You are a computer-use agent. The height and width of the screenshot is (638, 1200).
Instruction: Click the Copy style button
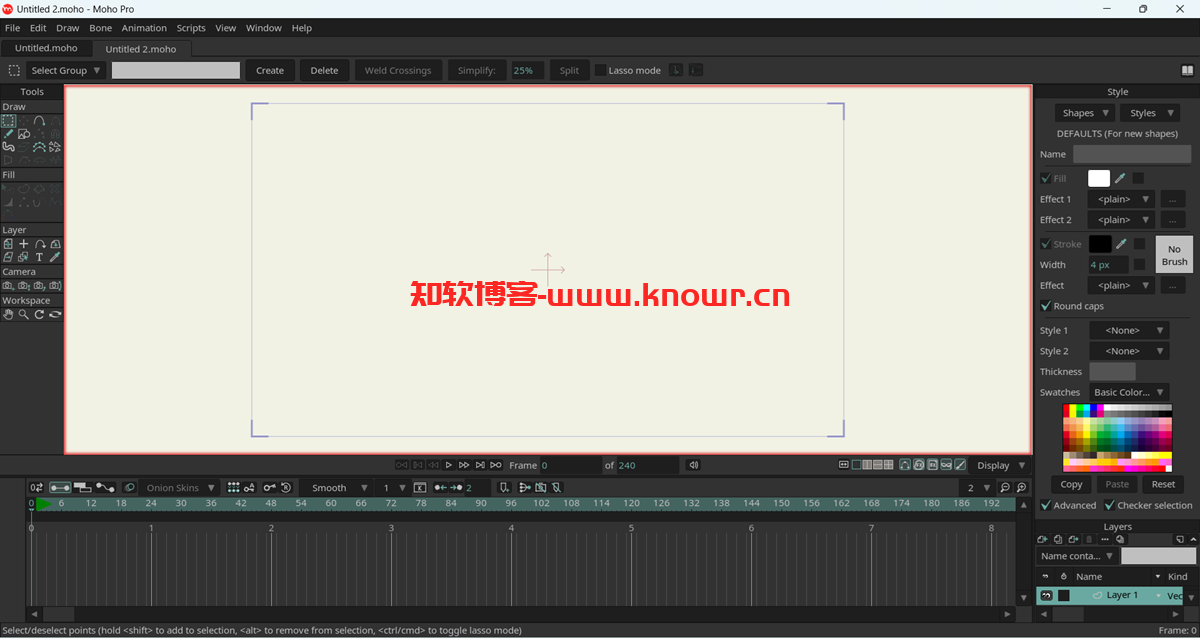point(1071,484)
